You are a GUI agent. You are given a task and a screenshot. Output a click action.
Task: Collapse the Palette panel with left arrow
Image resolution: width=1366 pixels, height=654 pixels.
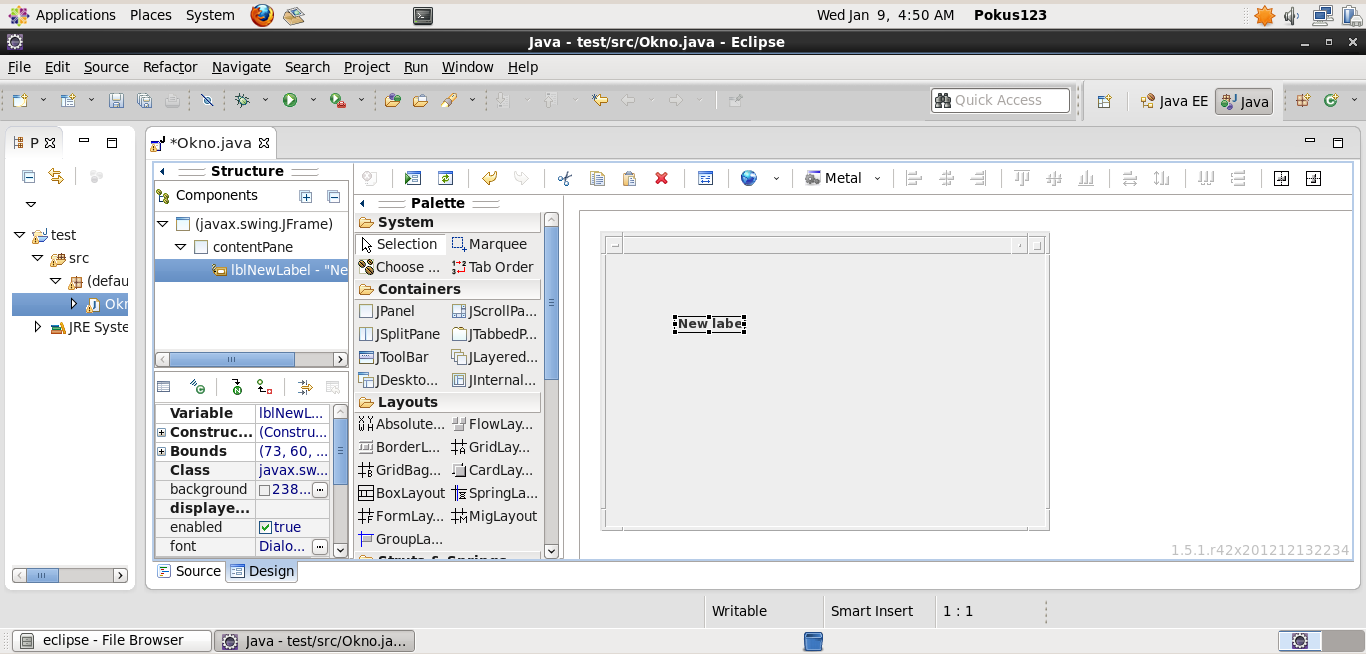(362, 203)
